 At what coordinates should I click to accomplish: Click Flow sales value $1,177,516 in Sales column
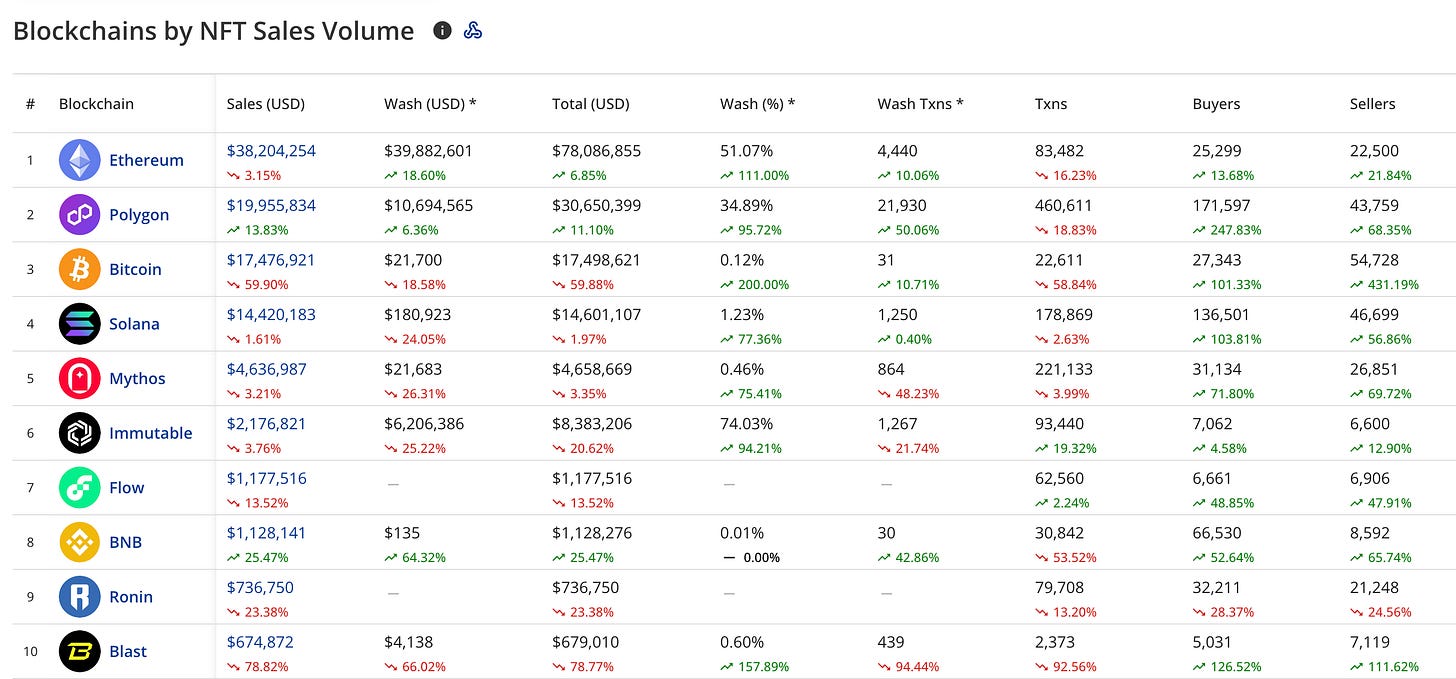pos(267,478)
